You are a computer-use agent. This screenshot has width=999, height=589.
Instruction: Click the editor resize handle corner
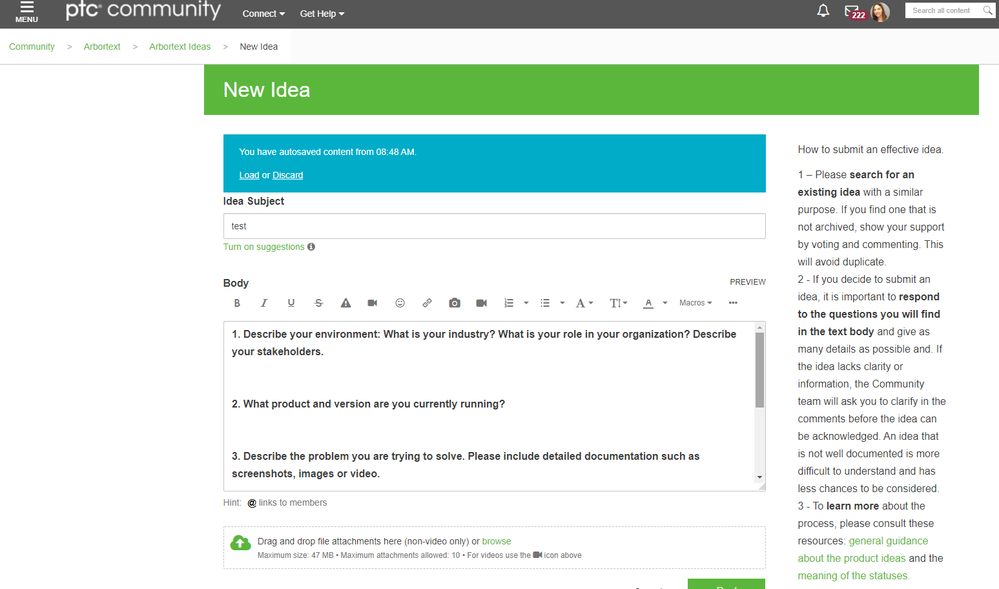point(761,486)
